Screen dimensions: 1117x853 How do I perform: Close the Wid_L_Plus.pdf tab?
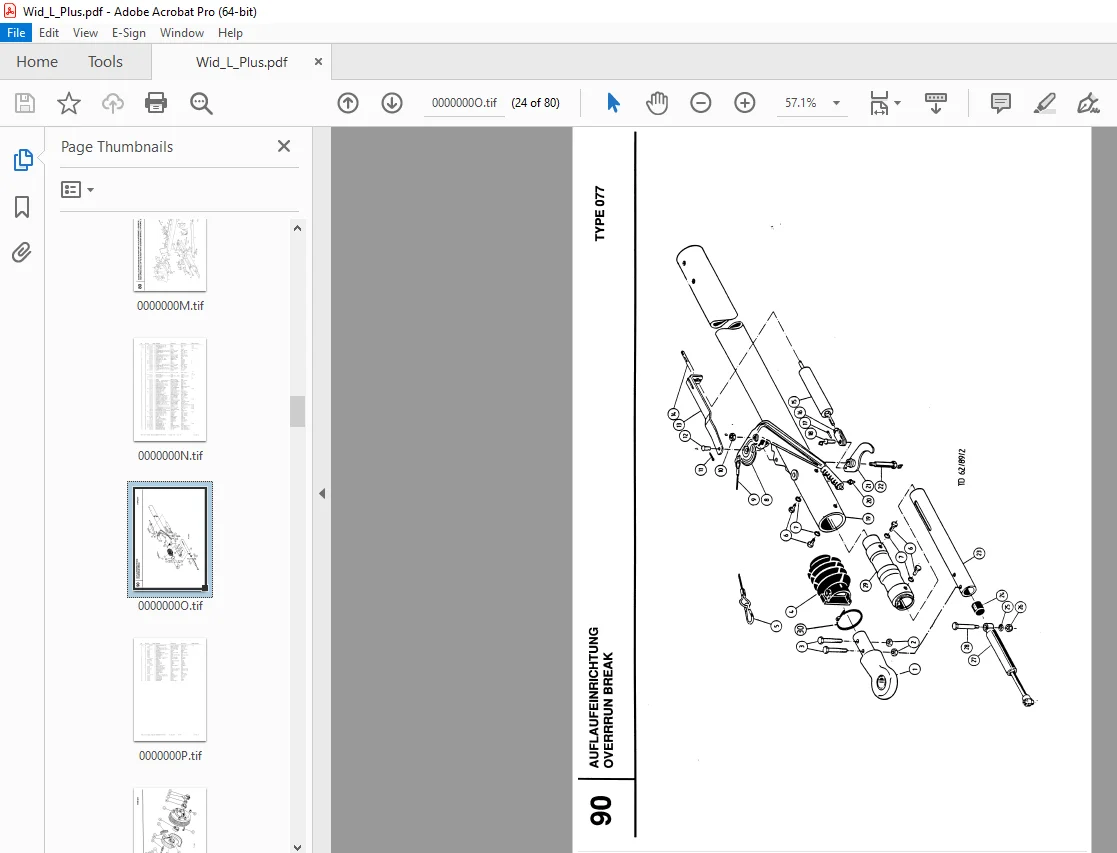pyautogui.click(x=318, y=62)
